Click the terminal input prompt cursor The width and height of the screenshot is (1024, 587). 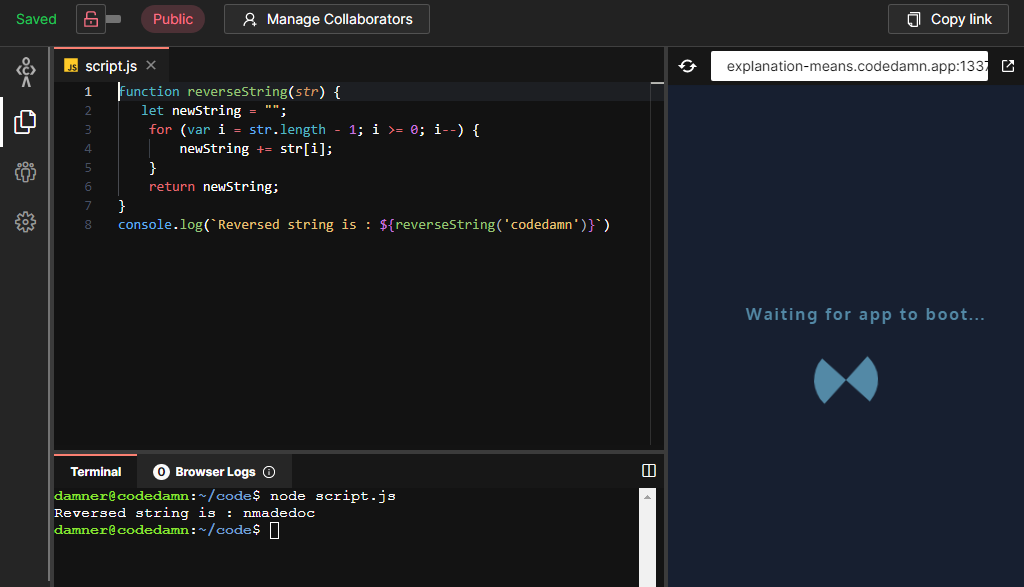coord(274,530)
